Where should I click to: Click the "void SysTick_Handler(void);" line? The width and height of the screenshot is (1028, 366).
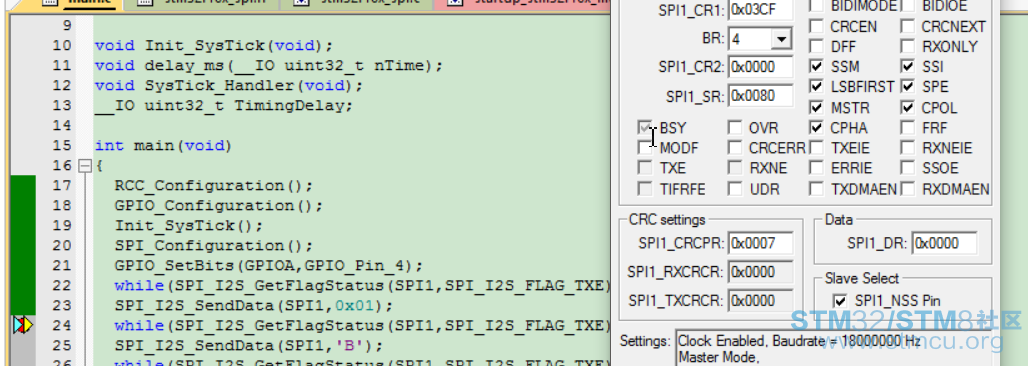(x=229, y=86)
